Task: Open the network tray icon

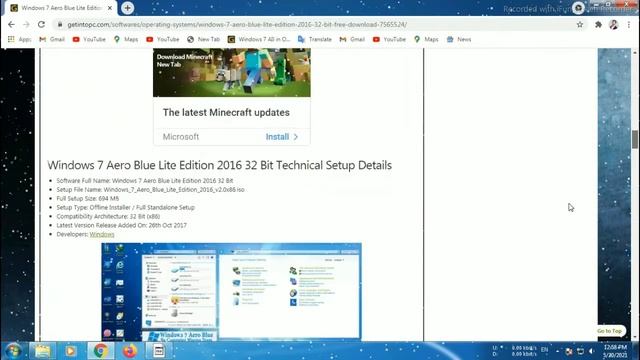Action: pos(580,351)
